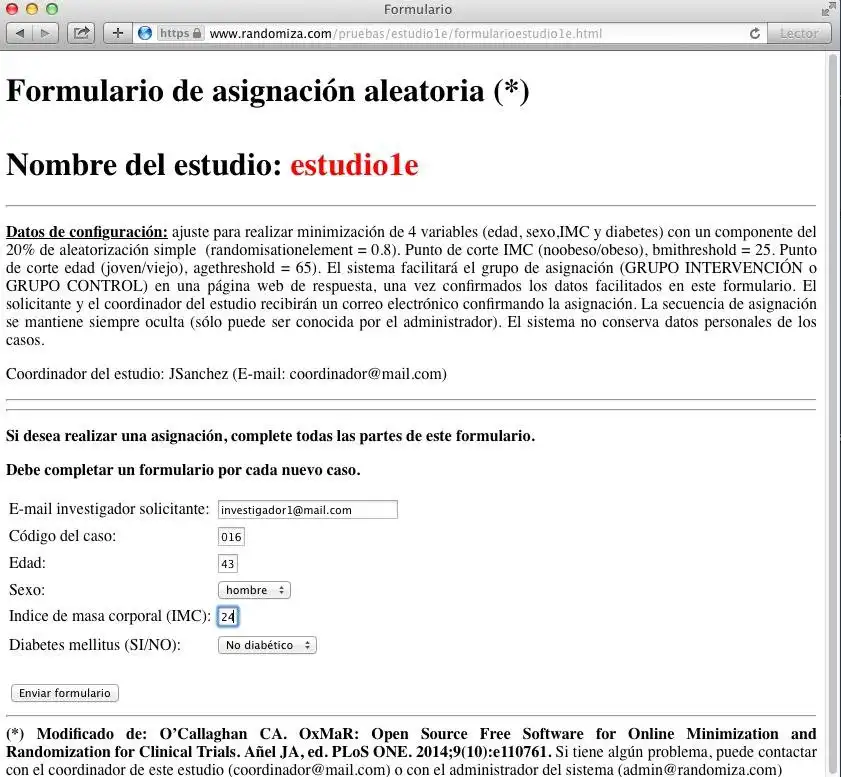Click the Datos de configuración underlined label
The image size is (841, 777).
87,232
